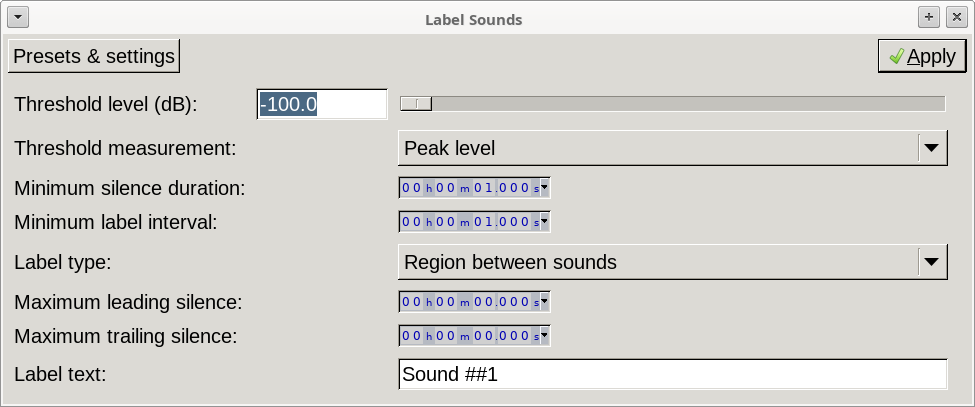
Task: Click the Threshold level slider handle
Action: (416, 104)
